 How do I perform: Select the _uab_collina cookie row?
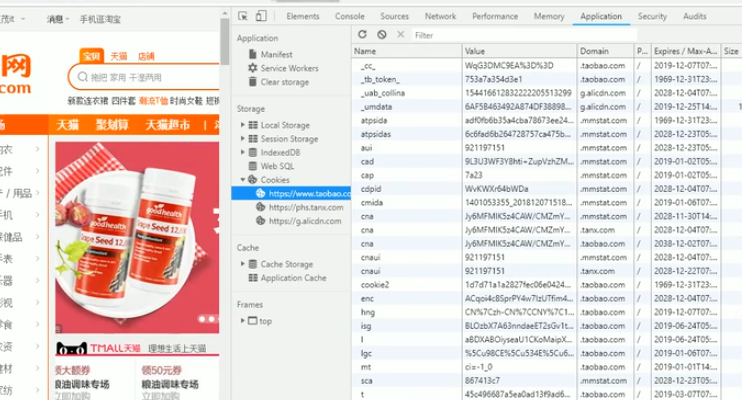547,93
